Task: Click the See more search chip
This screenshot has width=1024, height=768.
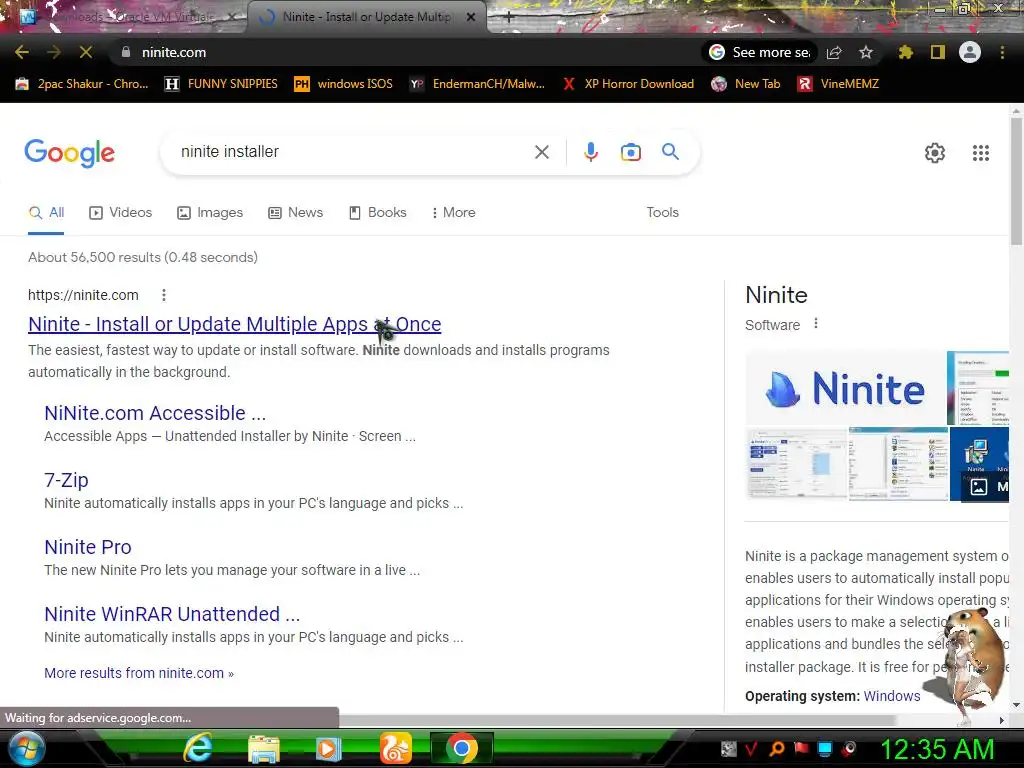Action: pyautogui.click(x=760, y=52)
